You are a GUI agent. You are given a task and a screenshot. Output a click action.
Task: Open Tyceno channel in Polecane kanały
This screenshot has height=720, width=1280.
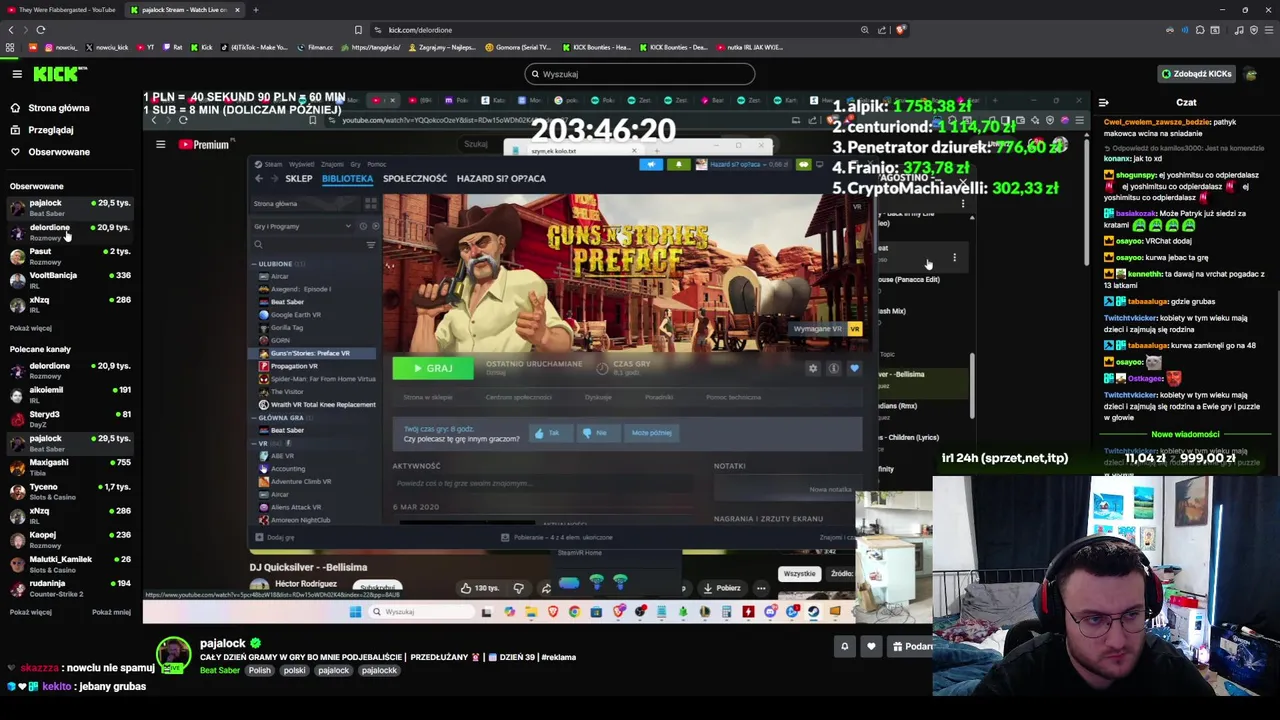click(70, 491)
